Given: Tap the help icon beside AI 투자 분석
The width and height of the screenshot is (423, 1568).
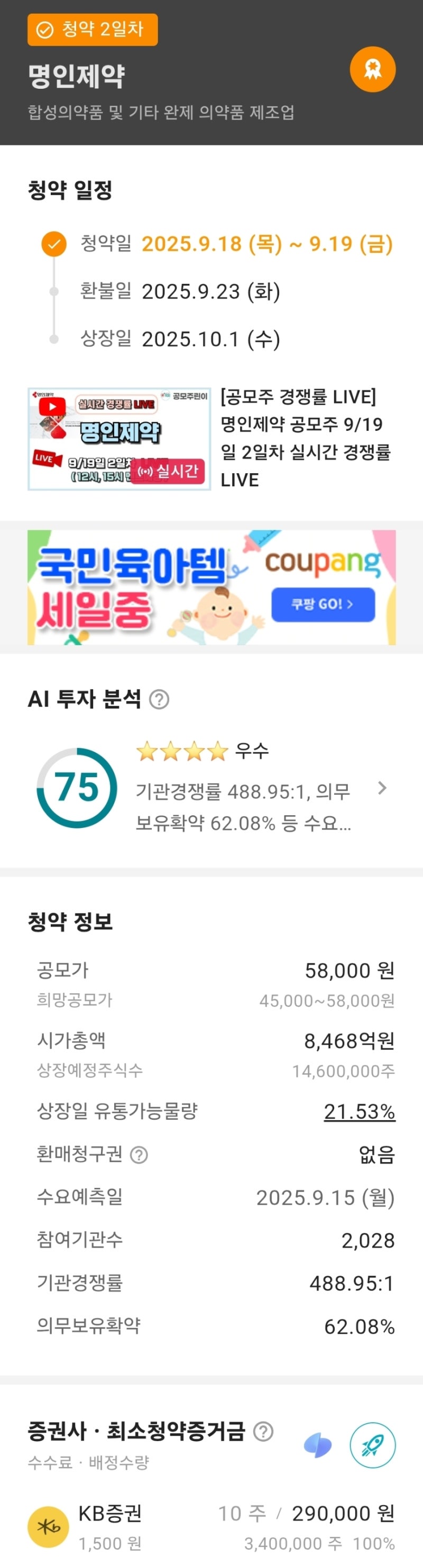Looking at the screenshot, I should point(160,699).
